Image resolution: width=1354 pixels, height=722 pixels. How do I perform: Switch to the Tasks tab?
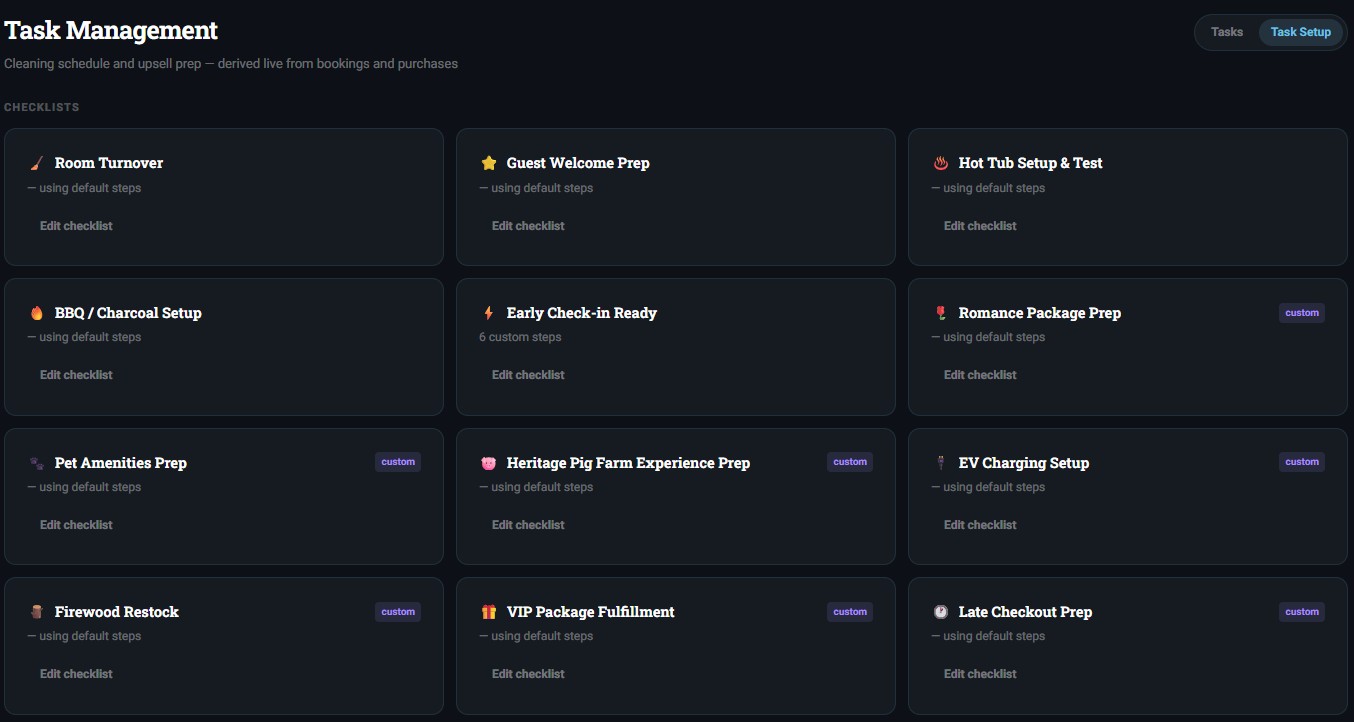tap(1227, 32)
